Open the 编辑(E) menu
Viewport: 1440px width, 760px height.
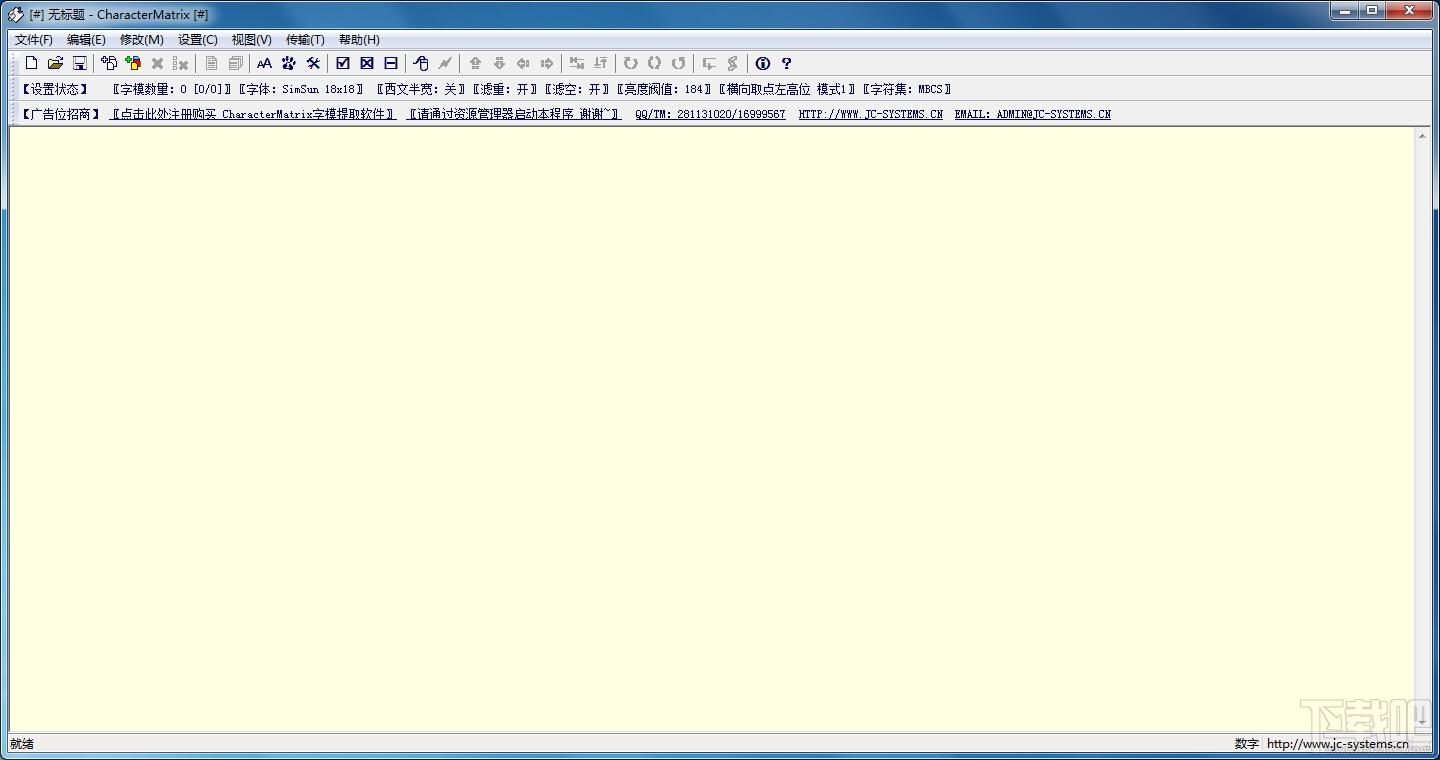[x=86, y=40]
